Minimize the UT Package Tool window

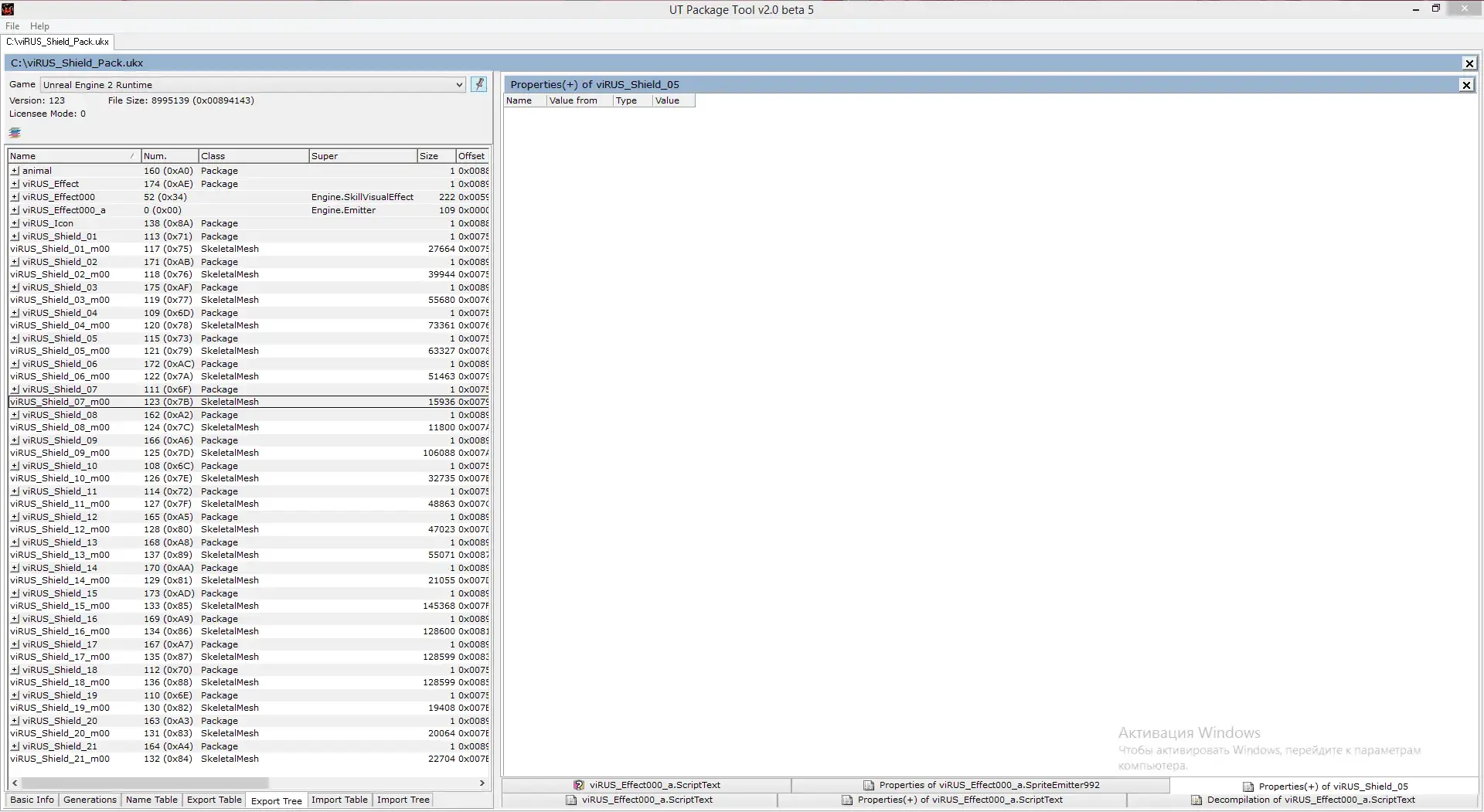[1416, 9]
